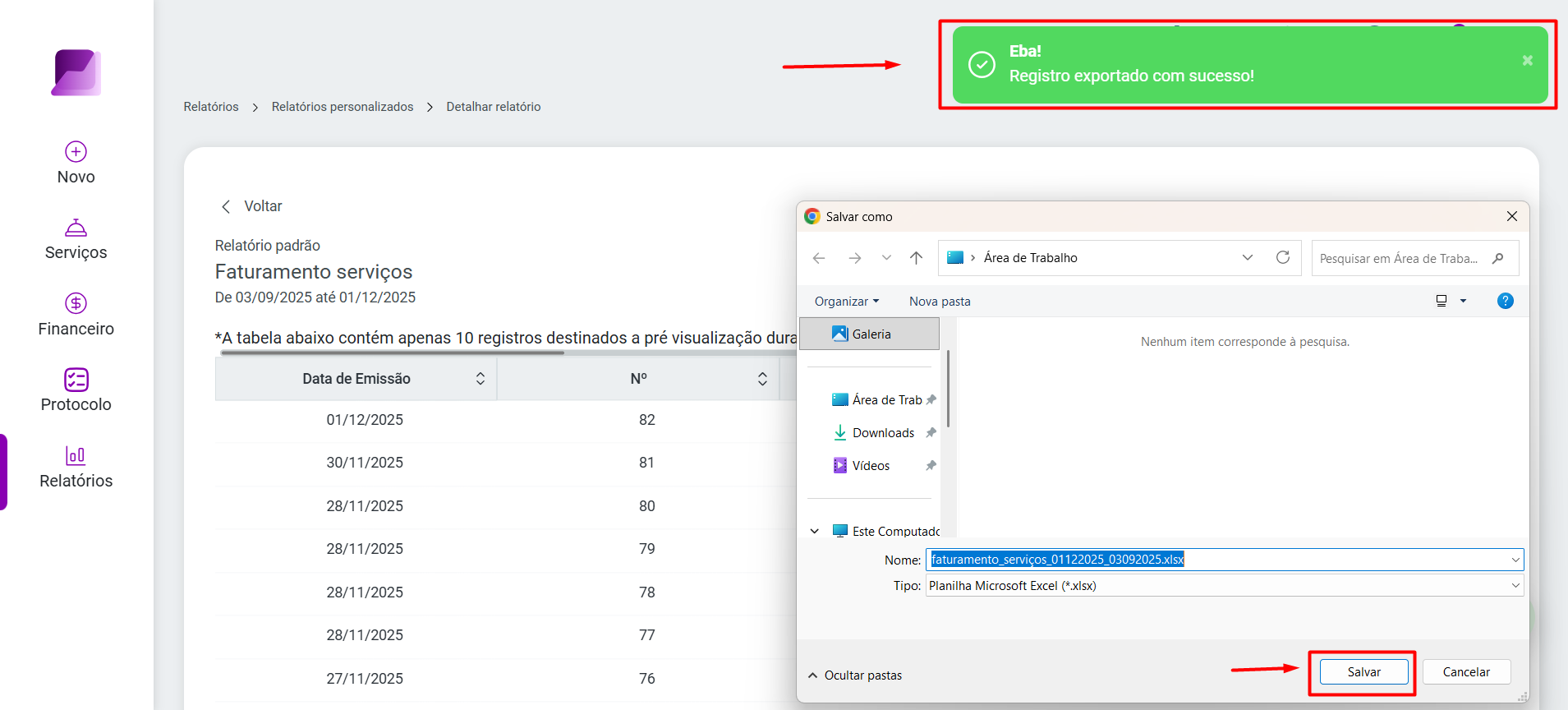1568x710 pixels.
Task: Open the Nome field dropdown arrow
Action: (x=1515, y=560)
